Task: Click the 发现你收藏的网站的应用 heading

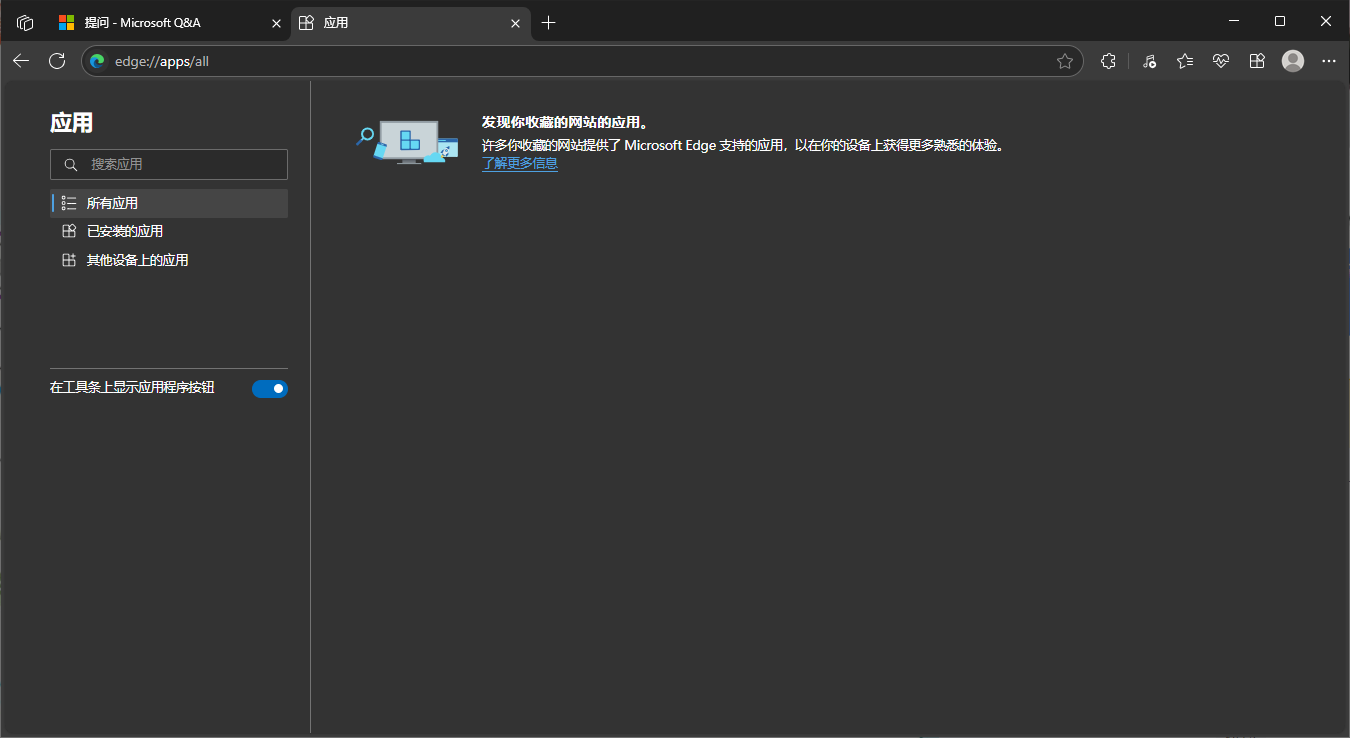Action: click(x=565, y=122)
